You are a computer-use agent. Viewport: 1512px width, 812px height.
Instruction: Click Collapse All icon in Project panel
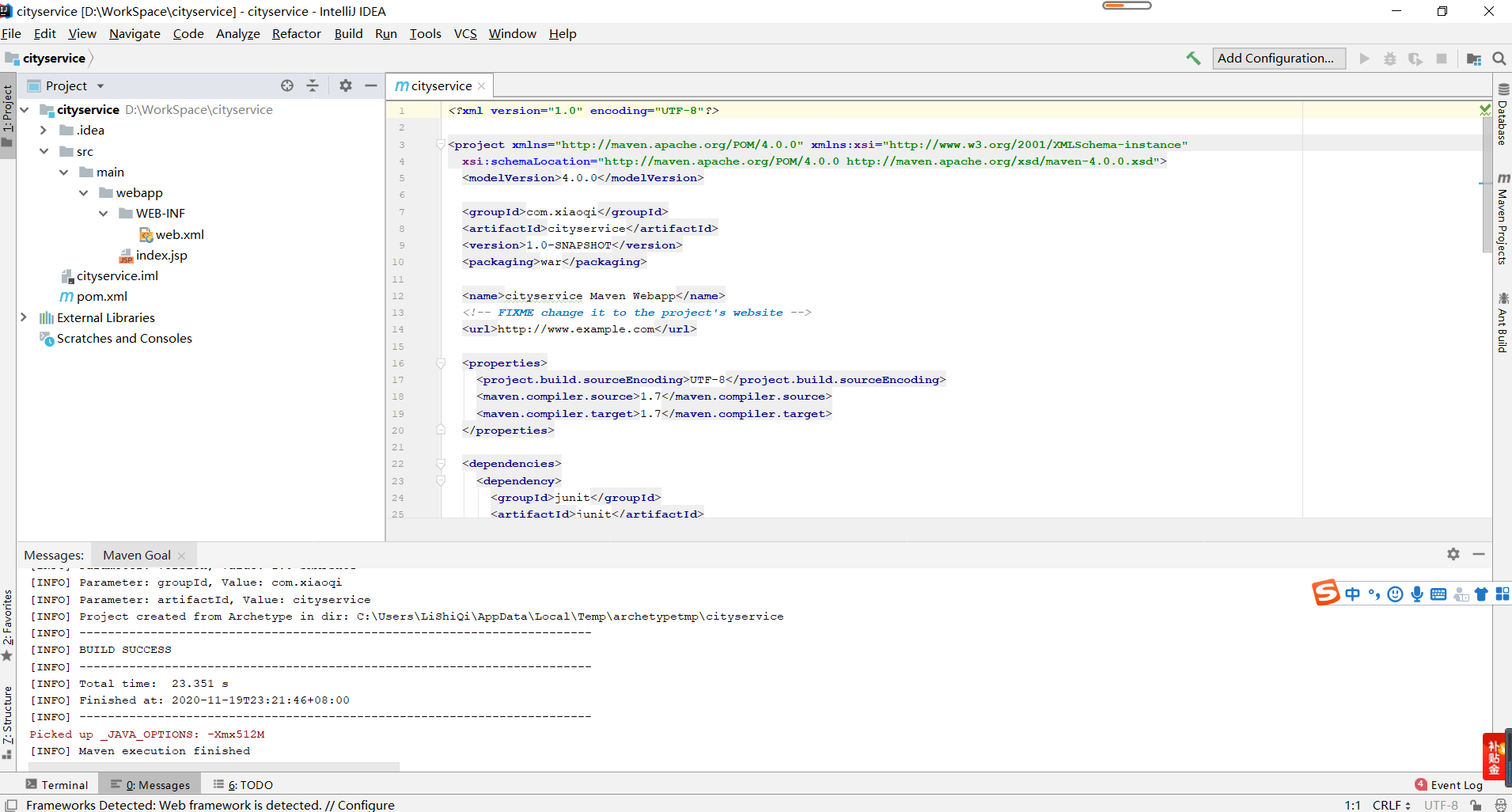[313, 85]
